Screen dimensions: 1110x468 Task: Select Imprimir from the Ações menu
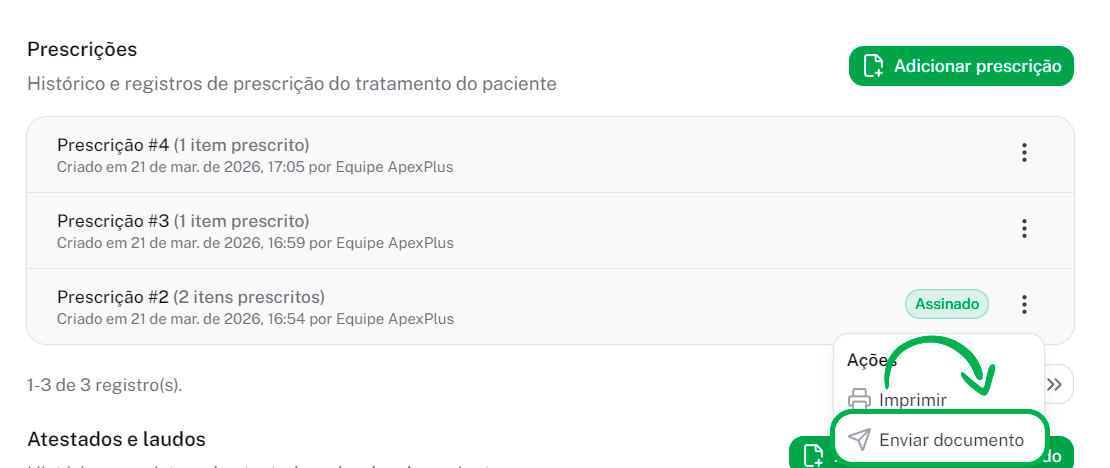coord(912,400)
